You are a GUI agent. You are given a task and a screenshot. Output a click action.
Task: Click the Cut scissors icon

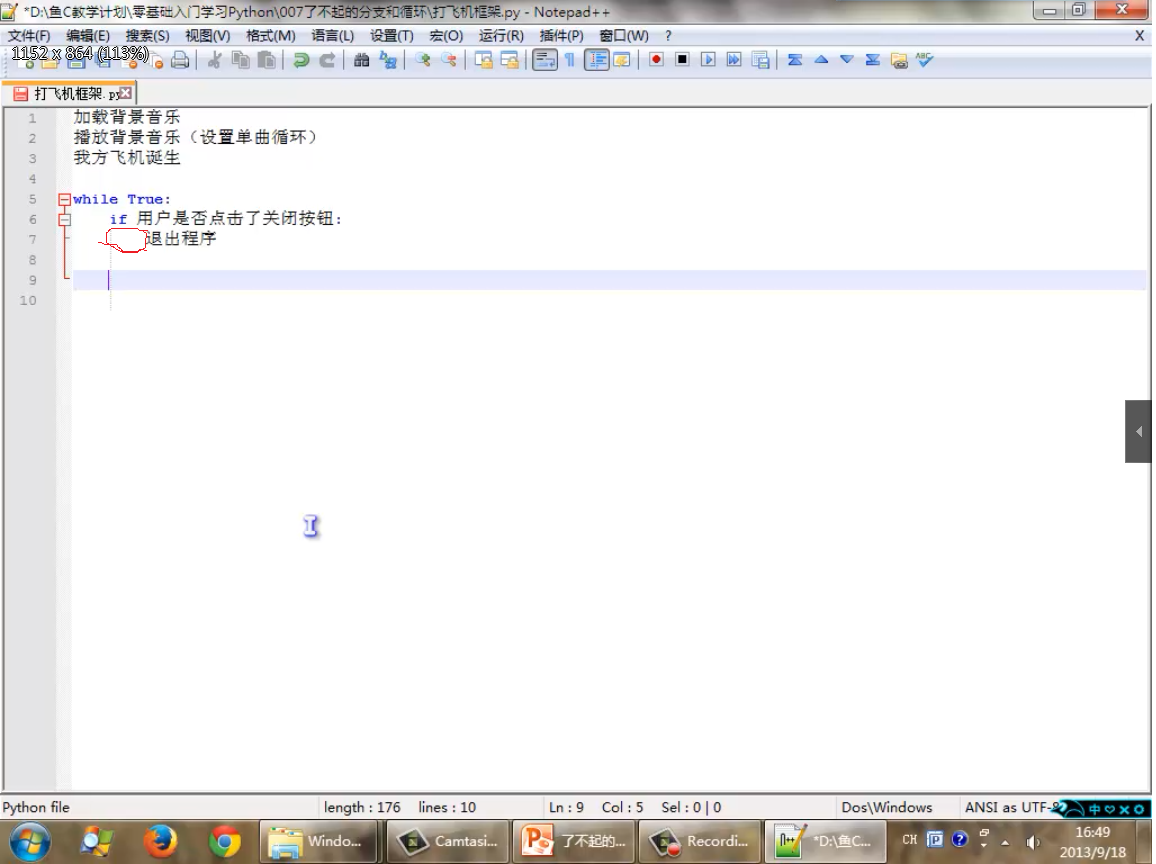tap(214, 60)
